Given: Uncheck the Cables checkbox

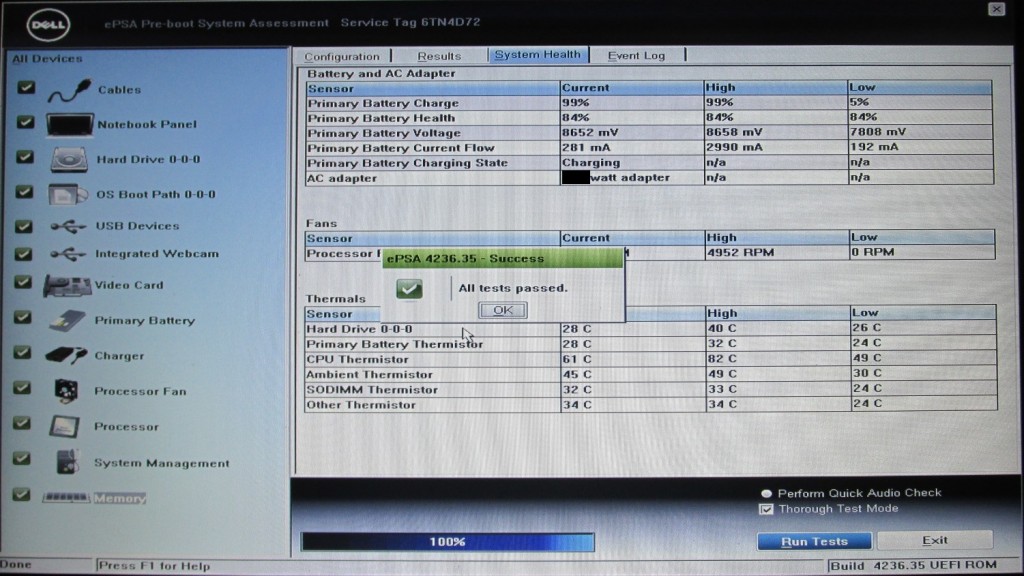Looking at the screenshot, I should pos(26,87).
